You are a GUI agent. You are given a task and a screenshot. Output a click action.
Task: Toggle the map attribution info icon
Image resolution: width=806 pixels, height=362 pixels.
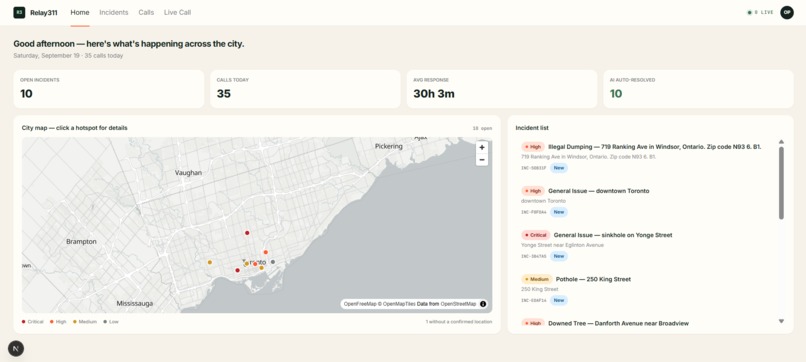(x=483, y=304)
